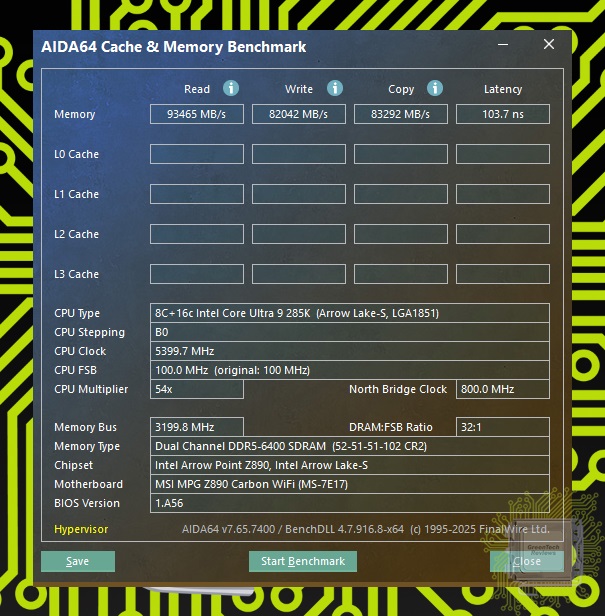The width and height of the screenshot is (605, 616).
Task: Minimize the AIDA64 benchmark window
Action: point(503,45)
